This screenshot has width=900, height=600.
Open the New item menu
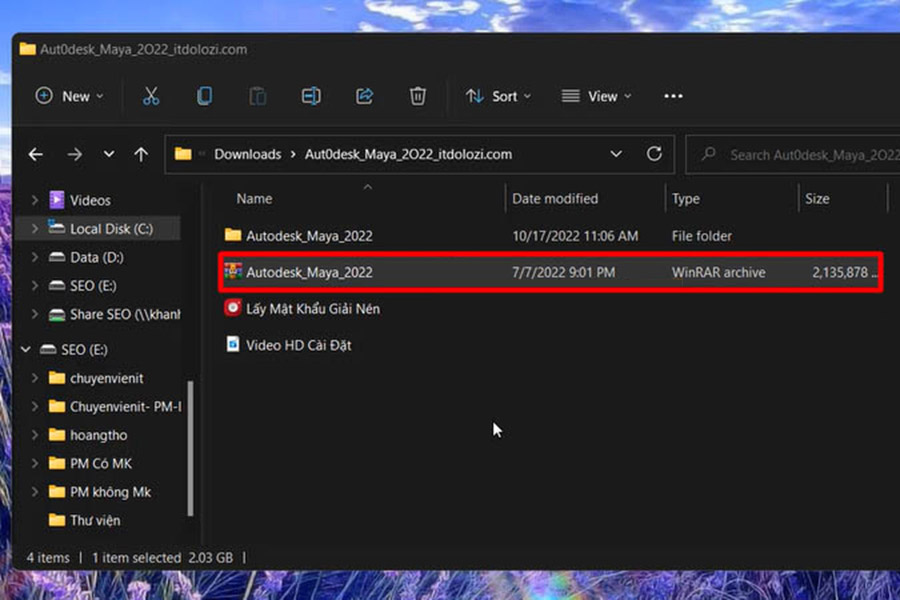coord(69,96)
